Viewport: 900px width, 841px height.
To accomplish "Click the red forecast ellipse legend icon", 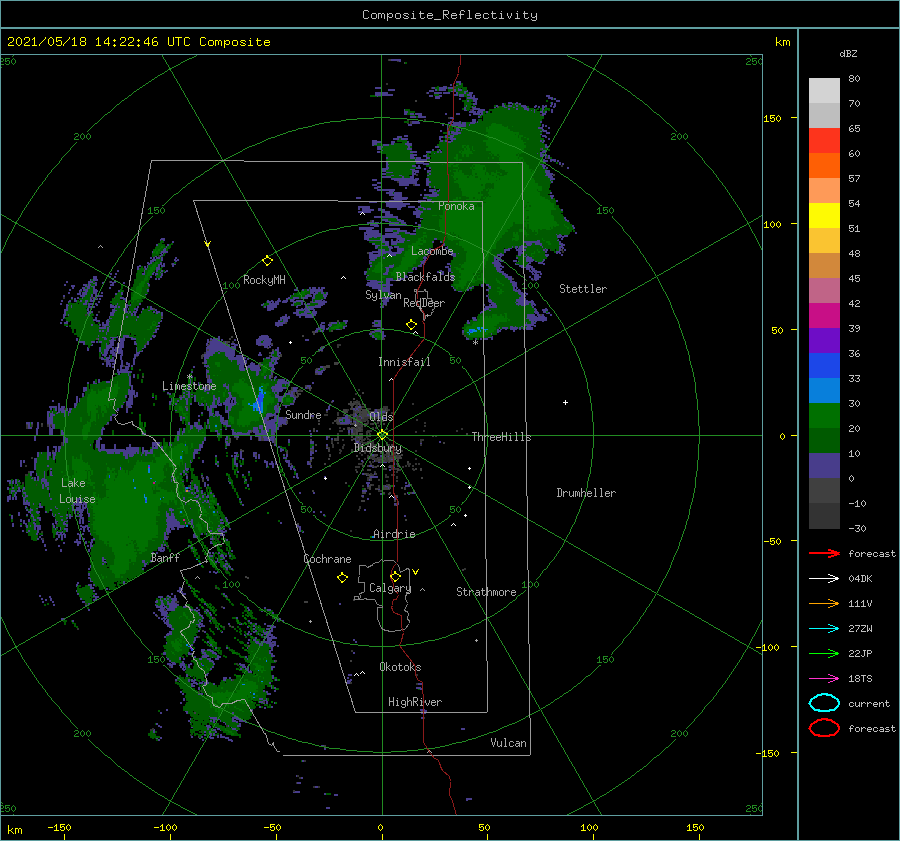I will tap(824, 728).
